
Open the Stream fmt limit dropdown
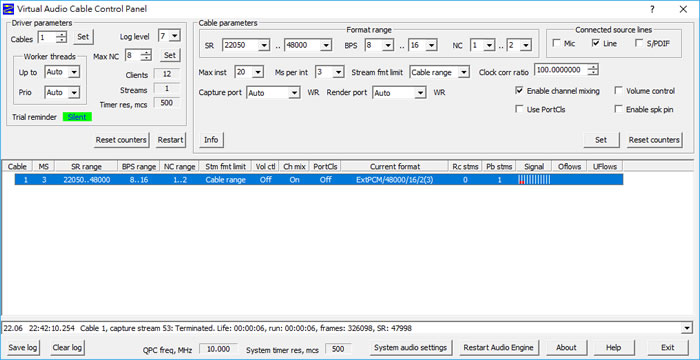pyautogui.click(x=464, y=72)
